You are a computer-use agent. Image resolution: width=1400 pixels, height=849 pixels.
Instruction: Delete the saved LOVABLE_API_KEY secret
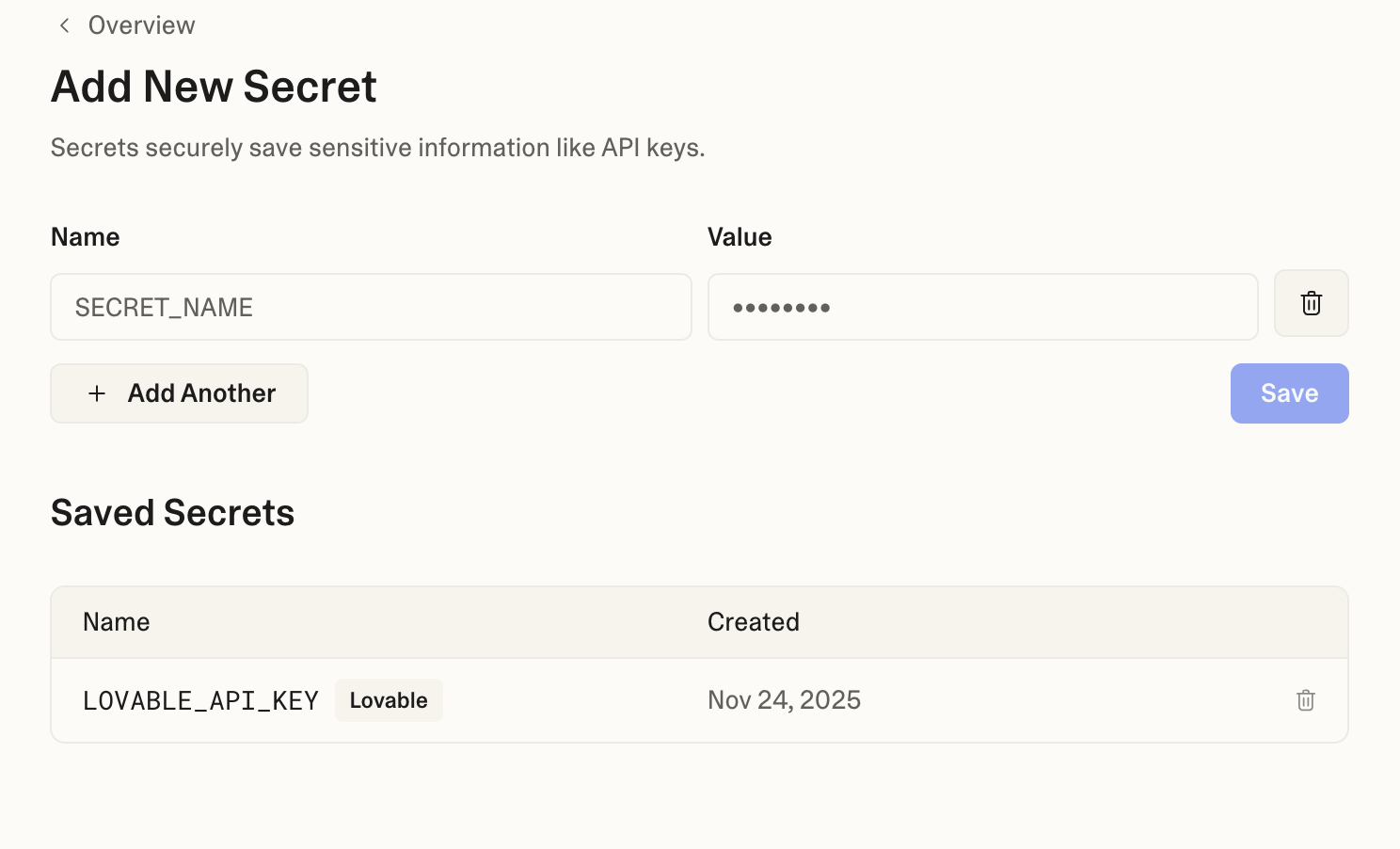pyautogui.click(x=1305, y=700)
